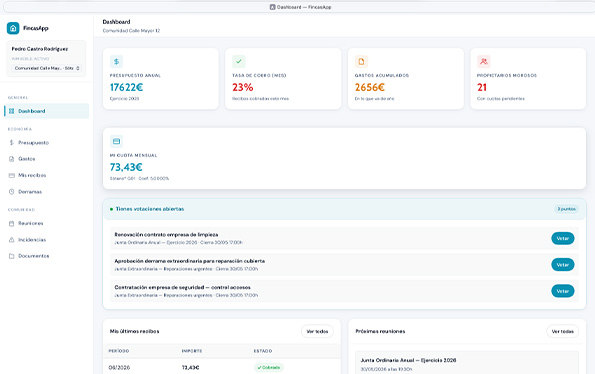595x374 pixels.
Task: Click the dollar icon beside Presupuesto
Action: [x=11, y=143]
